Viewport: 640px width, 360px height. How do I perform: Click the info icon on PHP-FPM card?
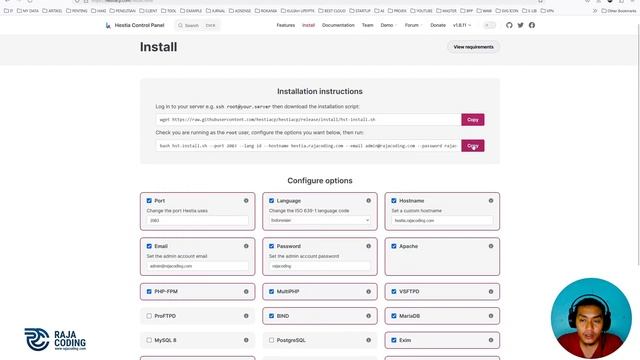(x=246, y=291)
